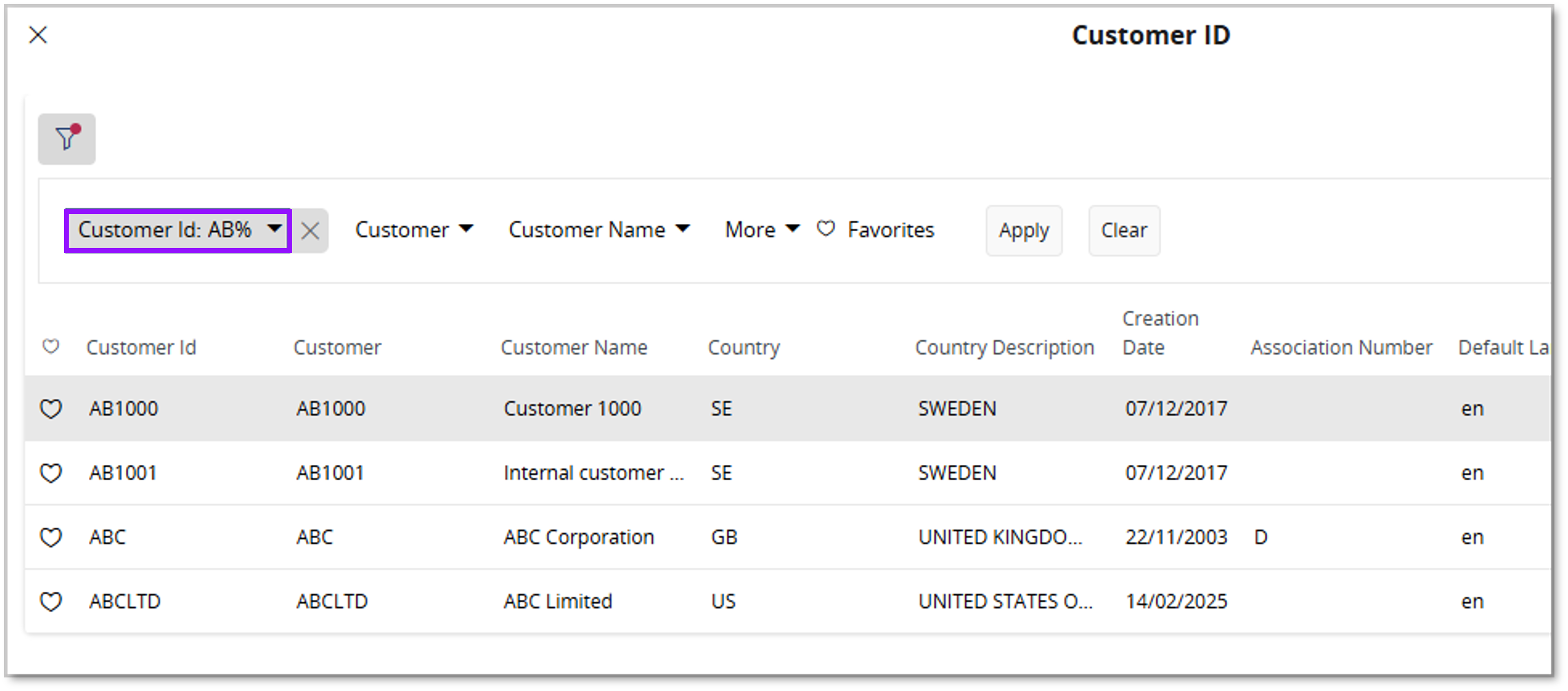Select the ABC Limited customer row
Viewport: 1568px width, 691px height.
coord(558,602)
